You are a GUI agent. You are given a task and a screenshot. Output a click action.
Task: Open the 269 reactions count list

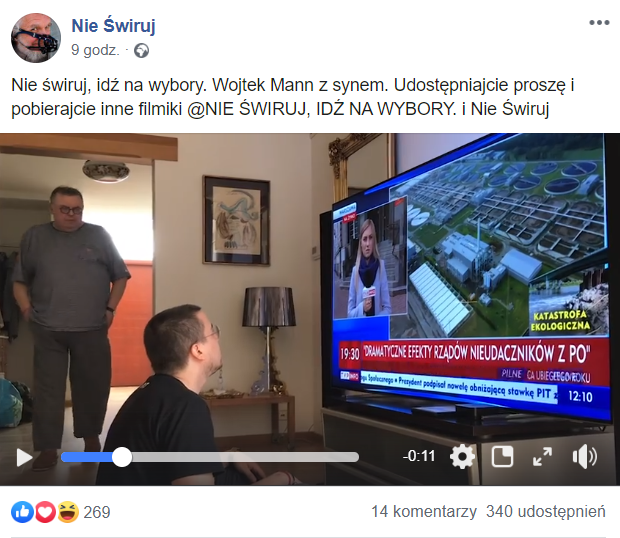(97, 512)
